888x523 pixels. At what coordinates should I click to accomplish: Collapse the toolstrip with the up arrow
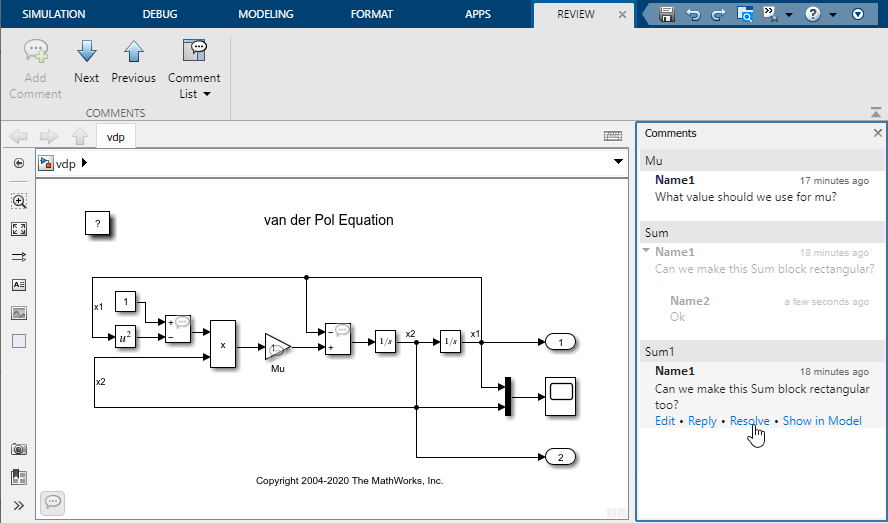(876, 112)
